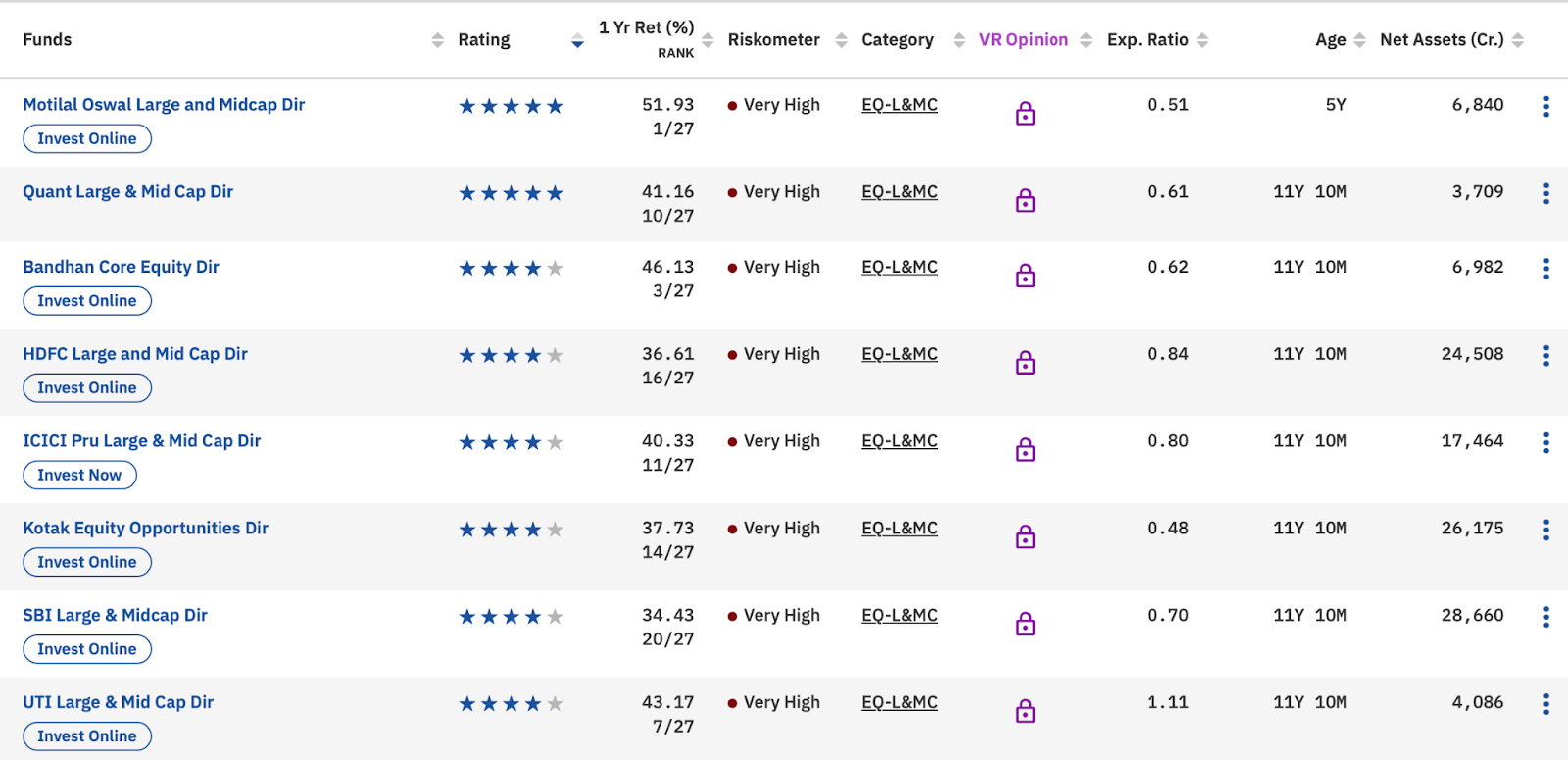Sort table by Funds column arrow
Image resolution: width=1568 pixels, height=760 pixels.
(437, 40)
